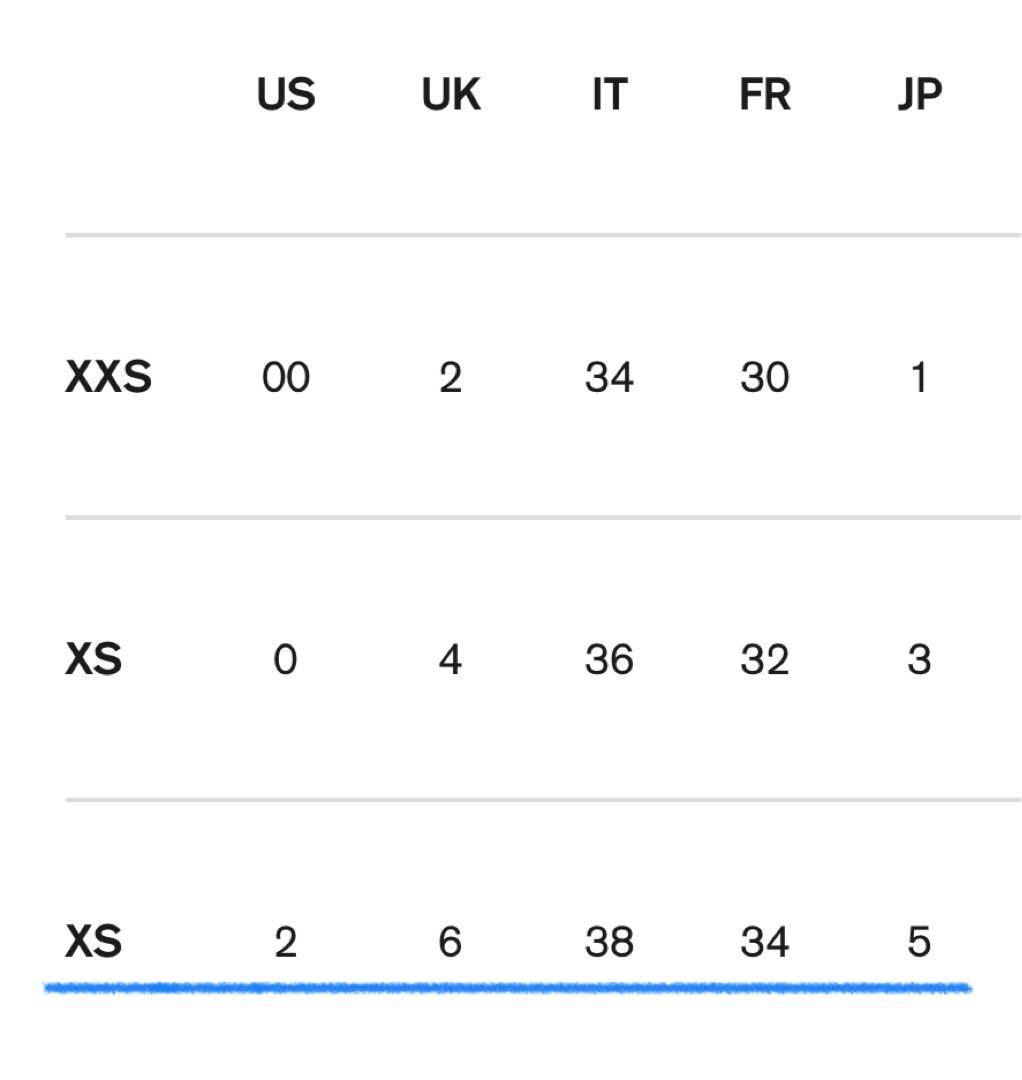This screenshot has width=1022, height=1080.
Task: Select FR size 30 cell
Action: (x=764, y=377)
